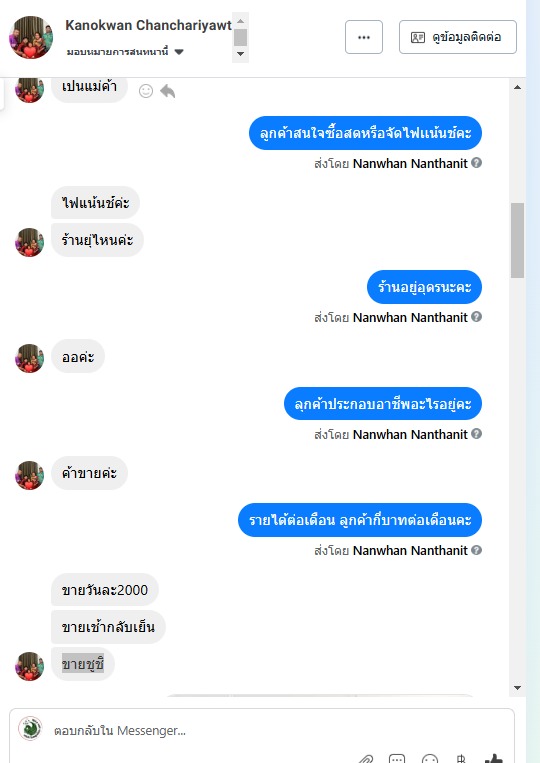Expand the มอบหมายการสนทนานี้ assignment dropdown
The width and height of the screenshot is (540, 763).
pos(179,52)
